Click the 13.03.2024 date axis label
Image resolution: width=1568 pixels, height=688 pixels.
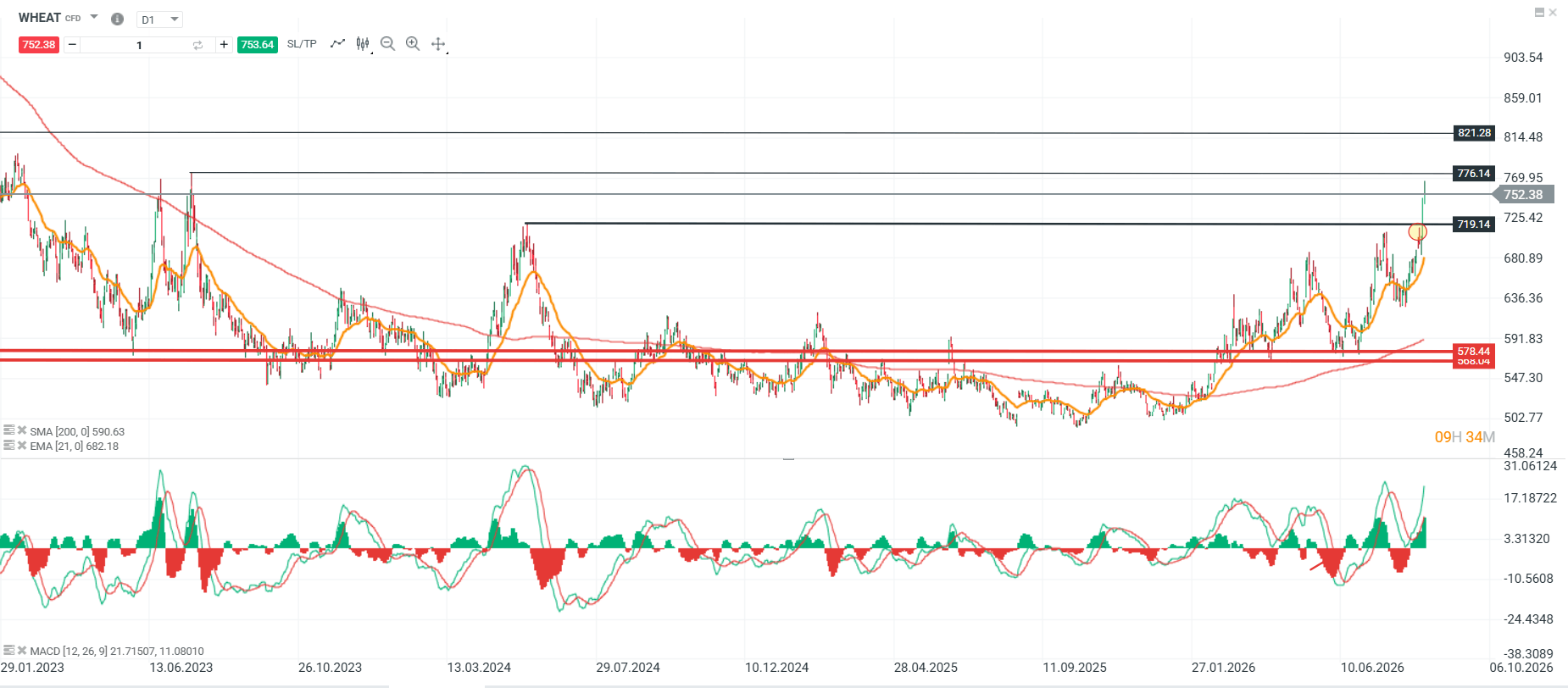pyautogui.click(x=479, y=668)
